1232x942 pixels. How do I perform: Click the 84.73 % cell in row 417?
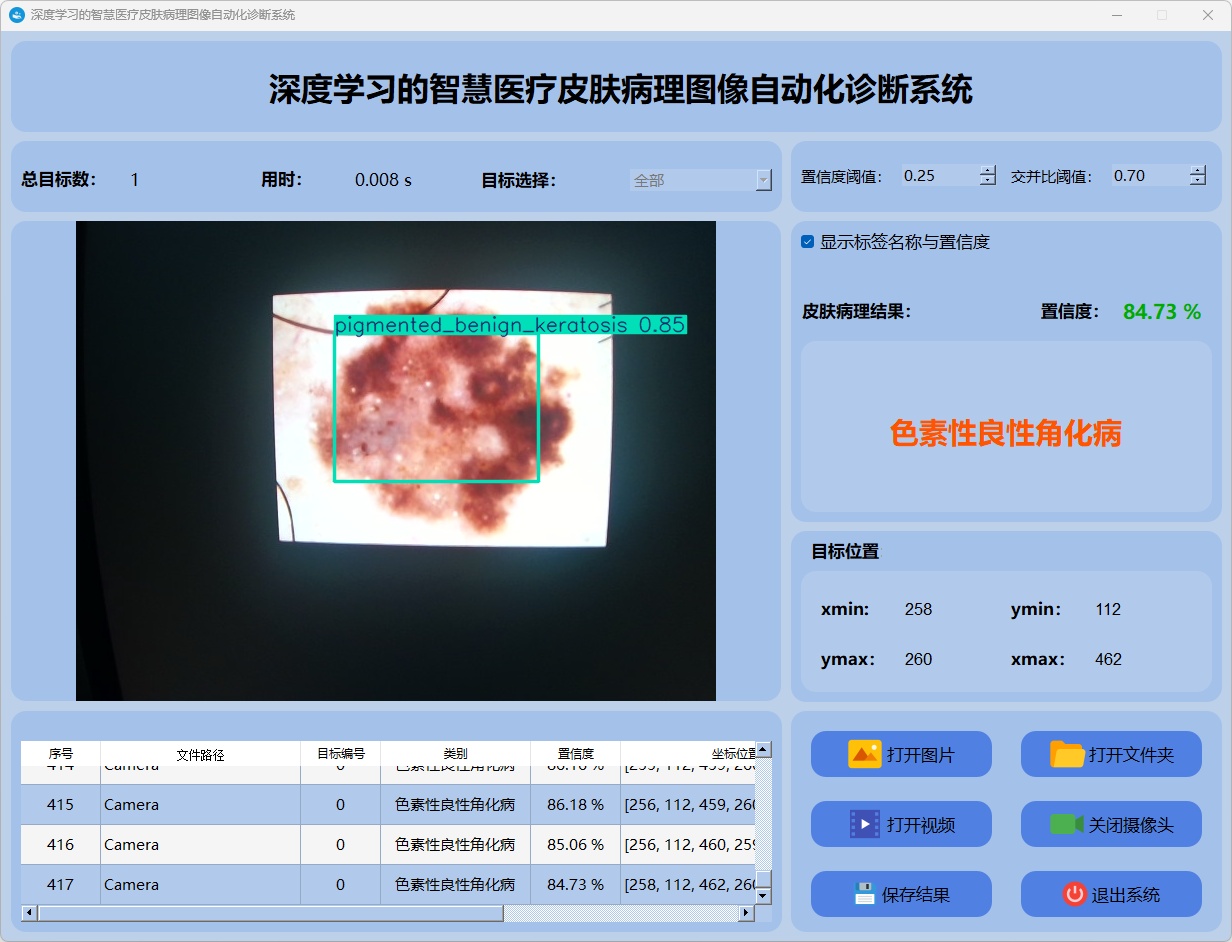point(576,884)
